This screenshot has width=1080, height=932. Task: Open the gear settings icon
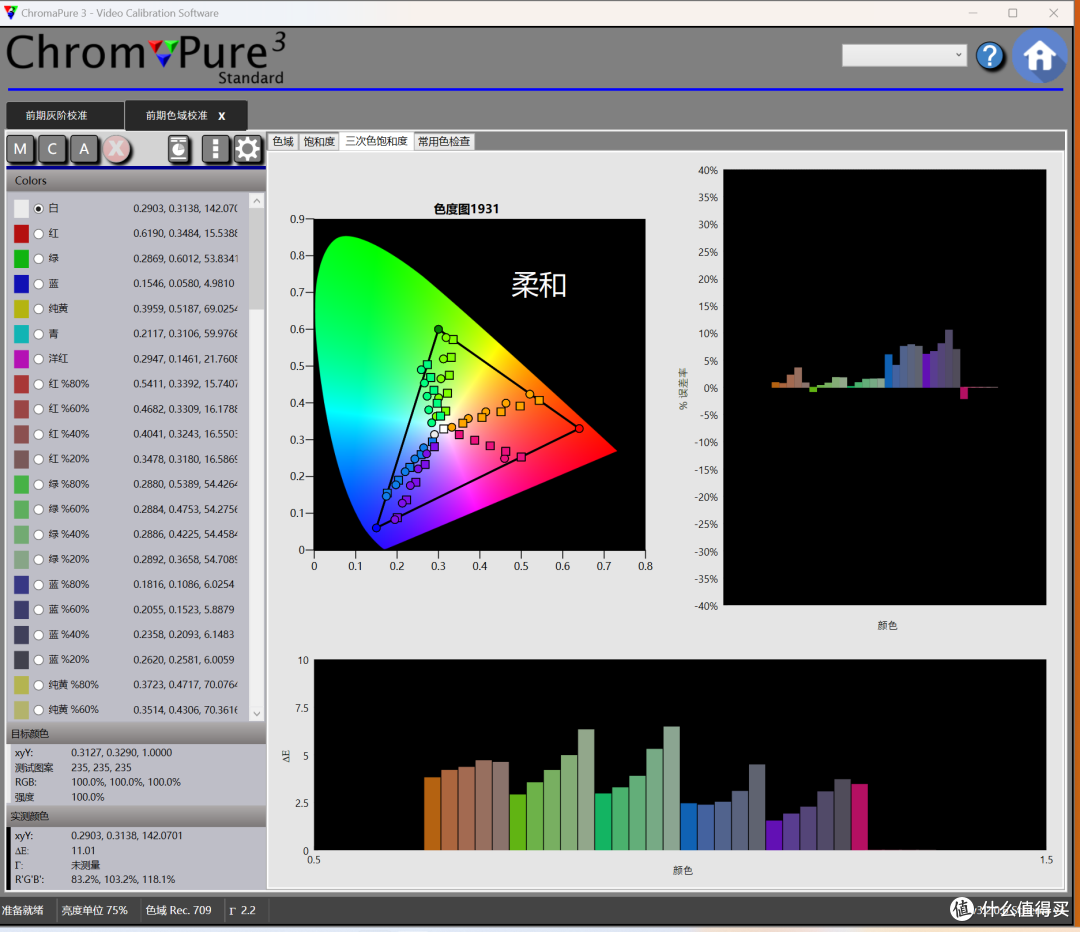pos(247,149)
